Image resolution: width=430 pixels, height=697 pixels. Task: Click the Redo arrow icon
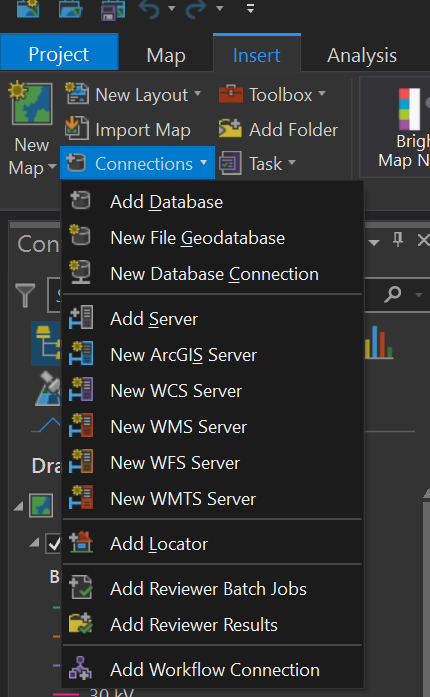pyautogui.click(x=197, y=9)
